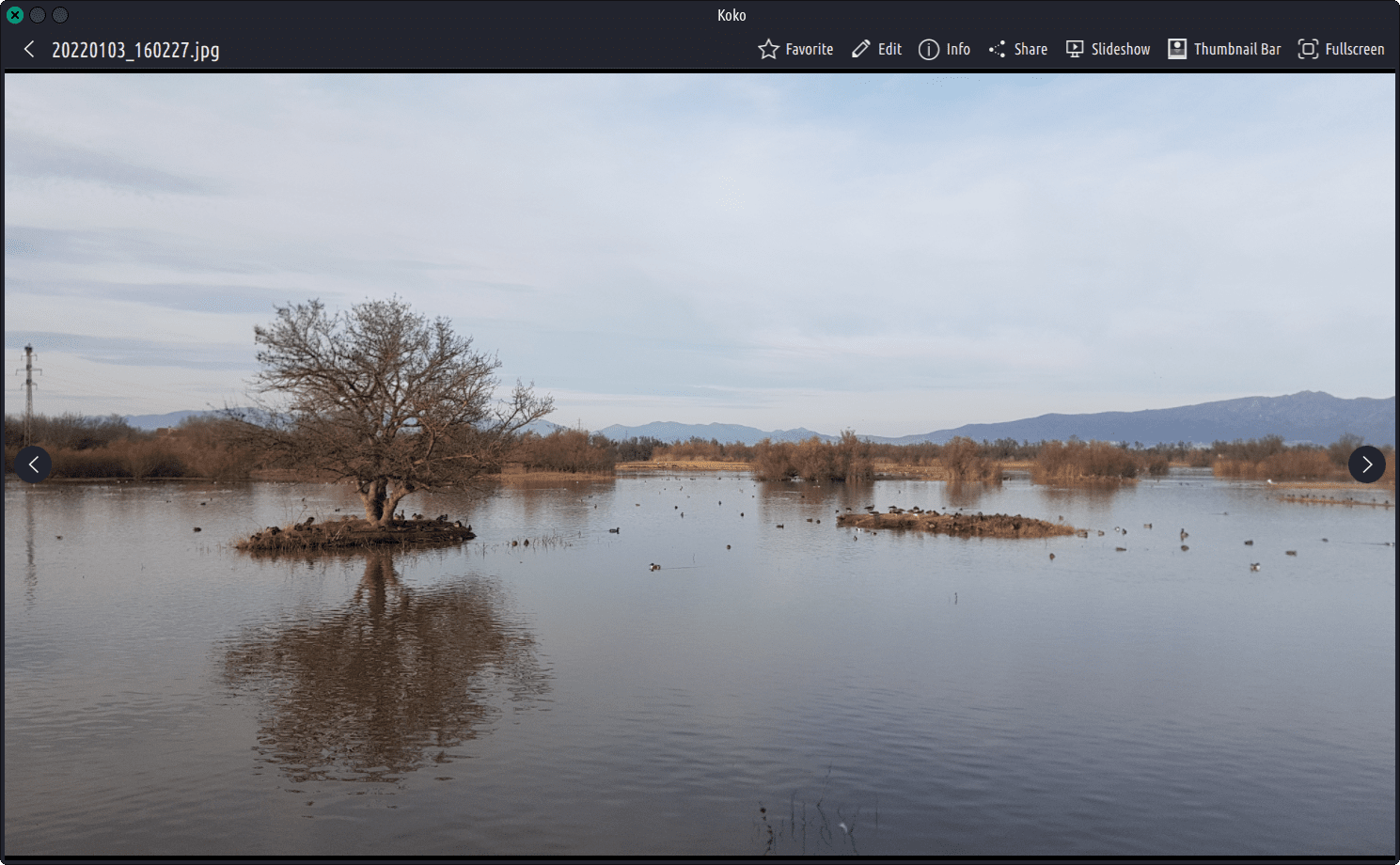
Task: Close the Koko window
Action: point(15,15)
